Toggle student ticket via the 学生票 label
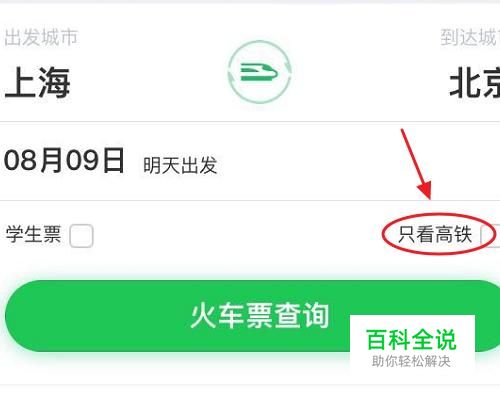Screen dimensions: 500x400 coord(34,234)
